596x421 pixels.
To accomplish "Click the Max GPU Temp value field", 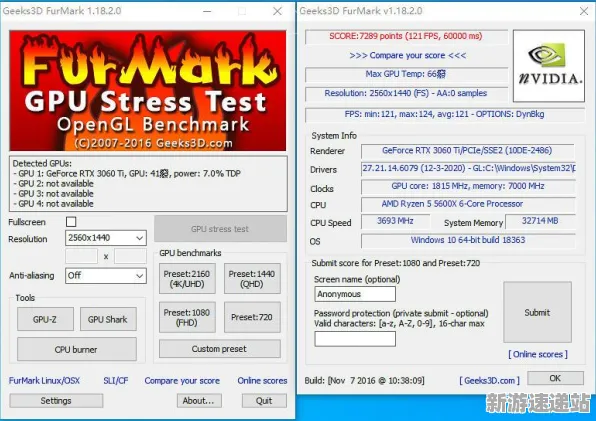I will [x=406, y=74].
